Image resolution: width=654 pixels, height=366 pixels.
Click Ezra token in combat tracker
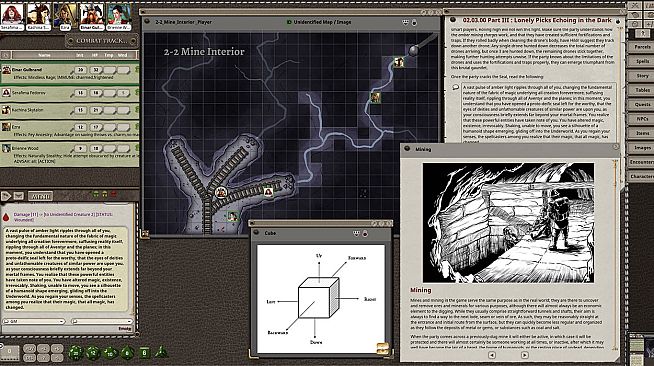[6, 127]
